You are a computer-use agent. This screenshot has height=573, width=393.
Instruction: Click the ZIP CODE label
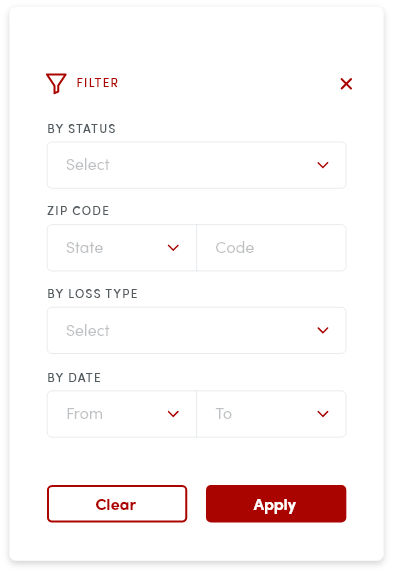[78, 211]
